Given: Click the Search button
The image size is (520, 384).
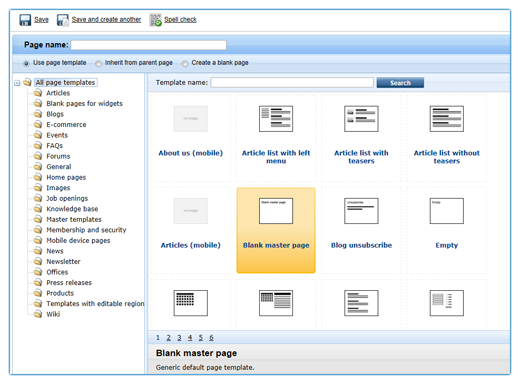Looking at the screenshot, I should 400,83.
